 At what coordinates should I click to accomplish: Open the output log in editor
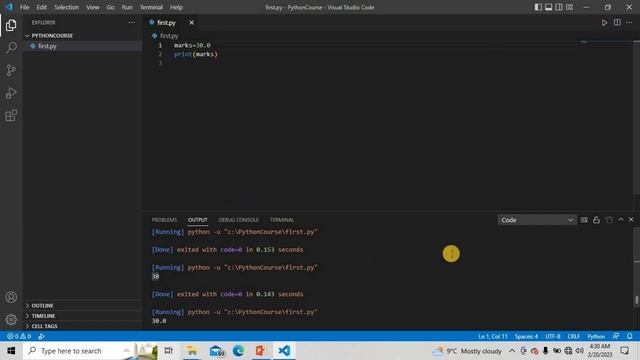(x=609, y=220)
